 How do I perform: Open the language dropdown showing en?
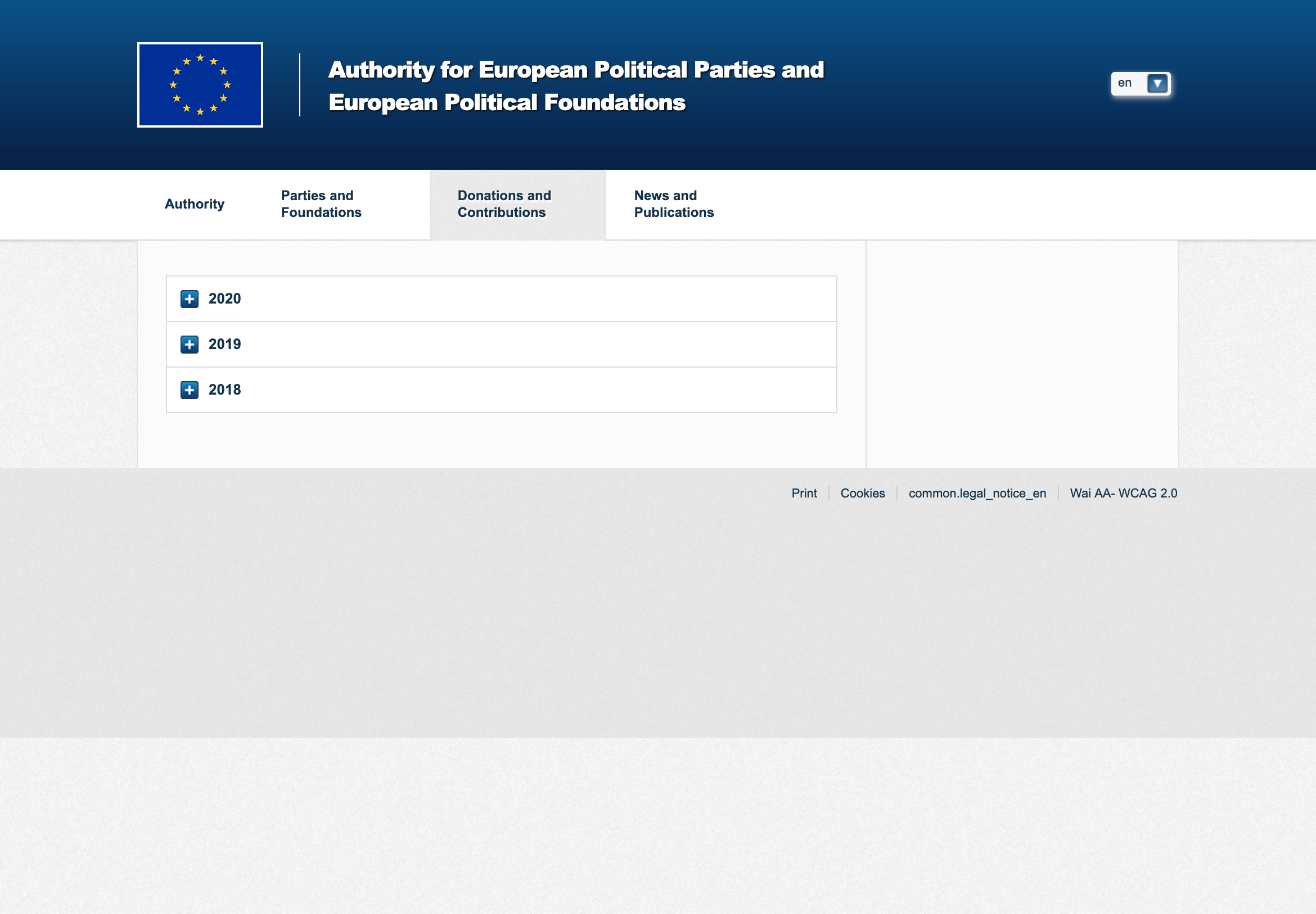coord(1140,84)
